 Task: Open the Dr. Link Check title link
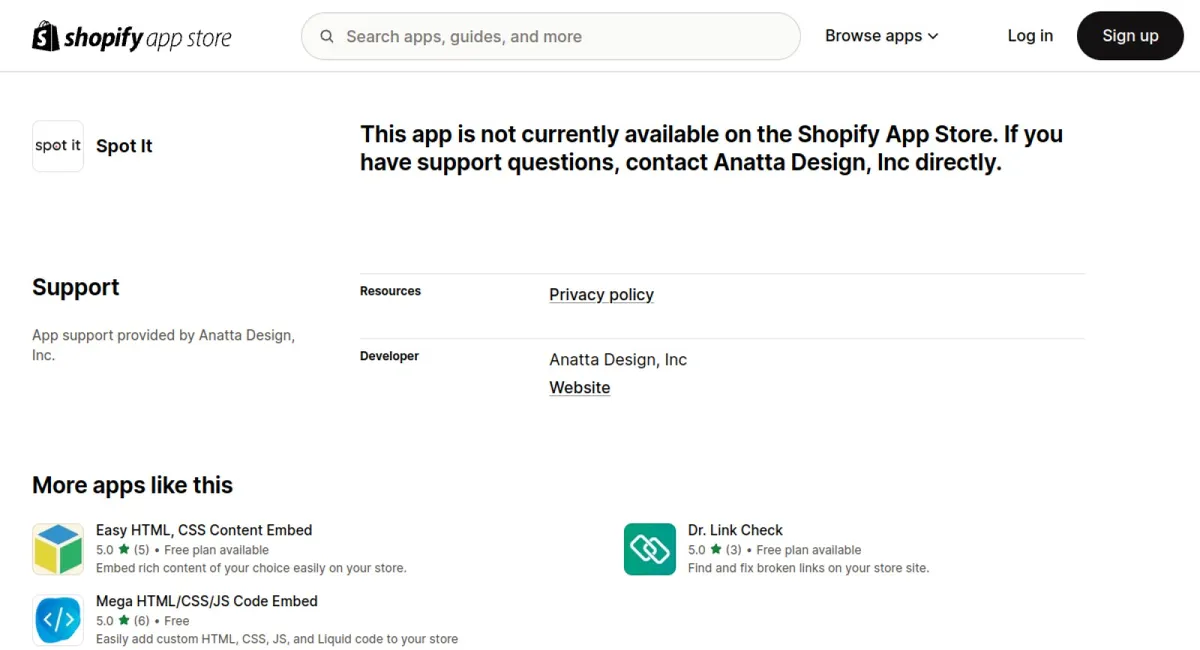point(735,530)
